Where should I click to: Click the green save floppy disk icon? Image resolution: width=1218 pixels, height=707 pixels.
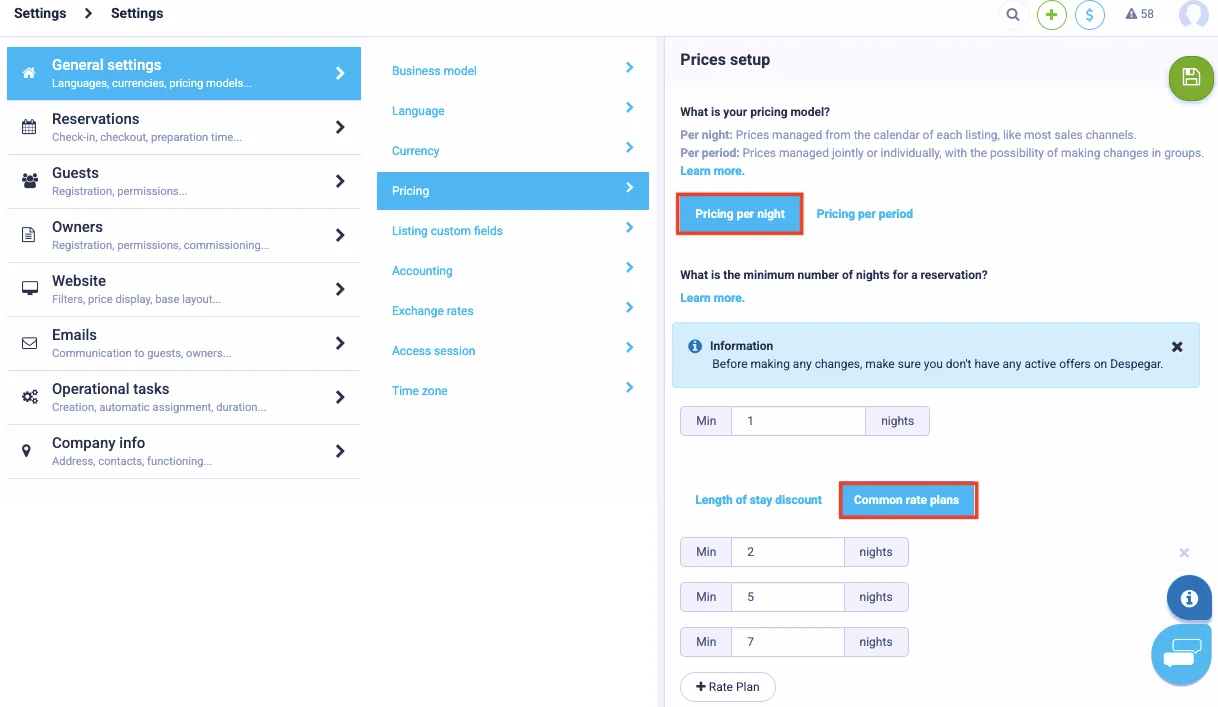click(1190, 78)
